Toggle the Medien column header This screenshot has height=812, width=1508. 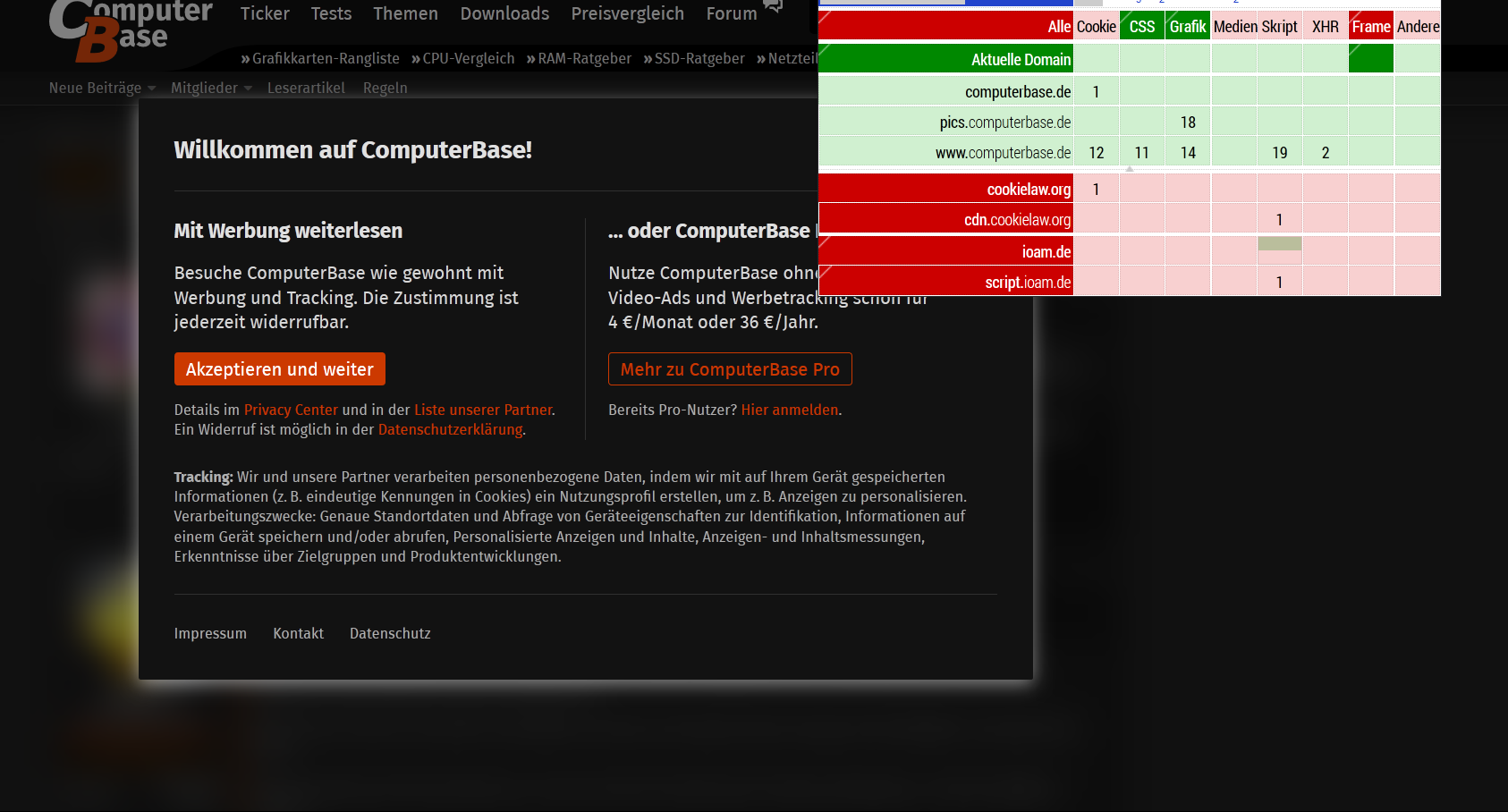point(1234,26)
